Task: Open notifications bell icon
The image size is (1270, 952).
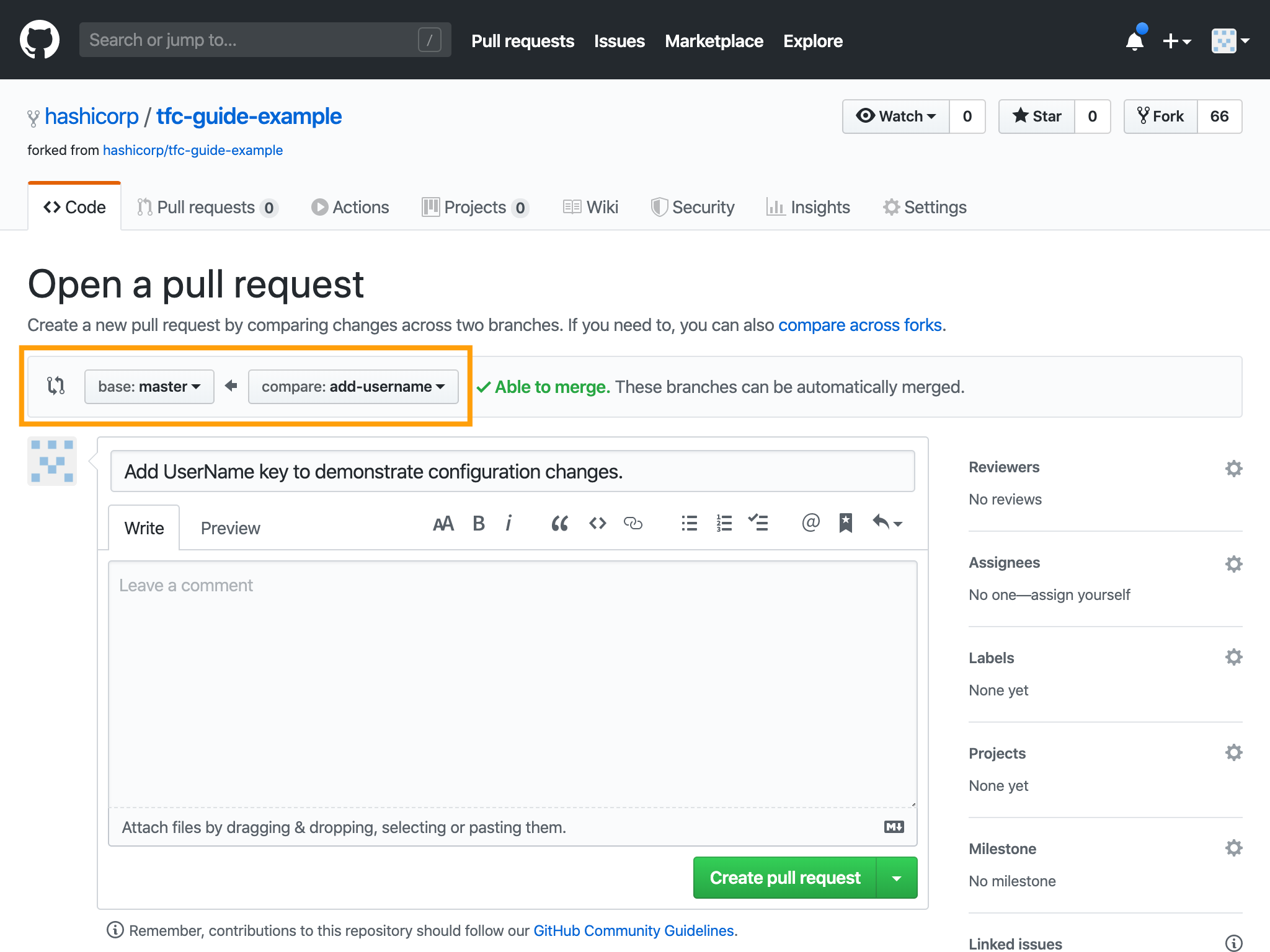Action: [1135, 41]
